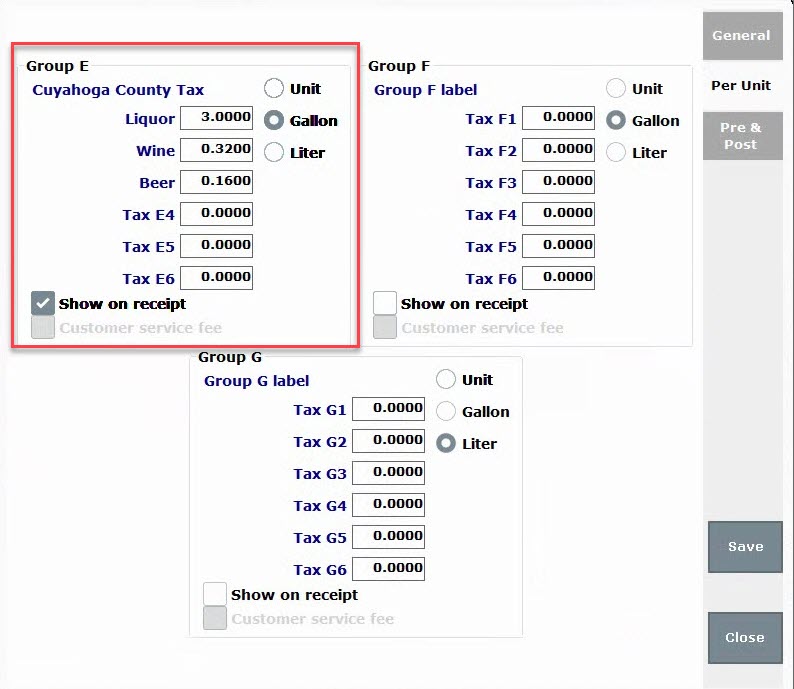Enable Show on receipt for Group F
The height and width of the screenshot is (689, 794).
(x=385, y=303)
